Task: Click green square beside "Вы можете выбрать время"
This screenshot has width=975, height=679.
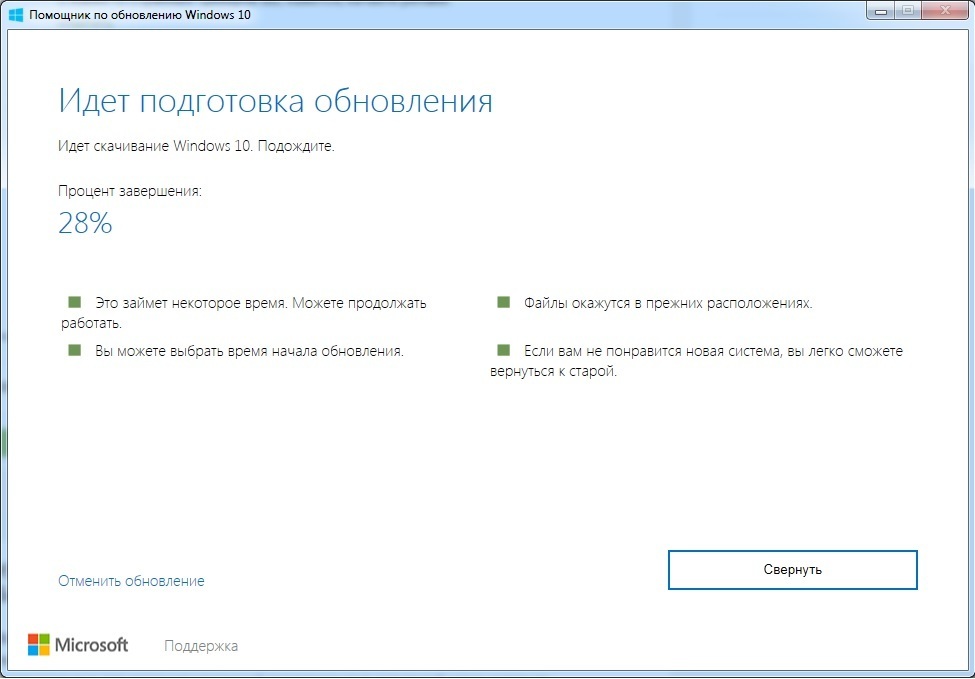Action: (73, 350)
